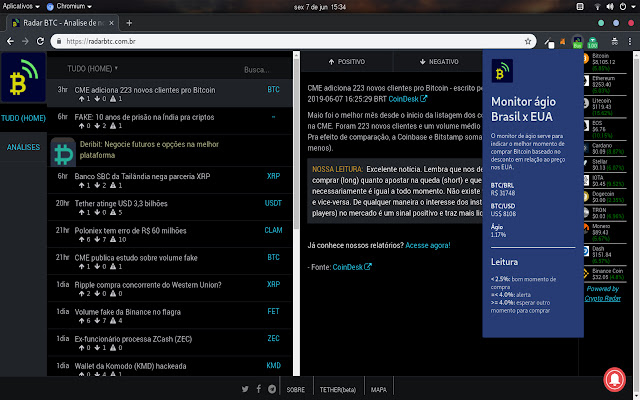
Task: Open the CoinDesk link beside the date
Action: click(408, 99)
